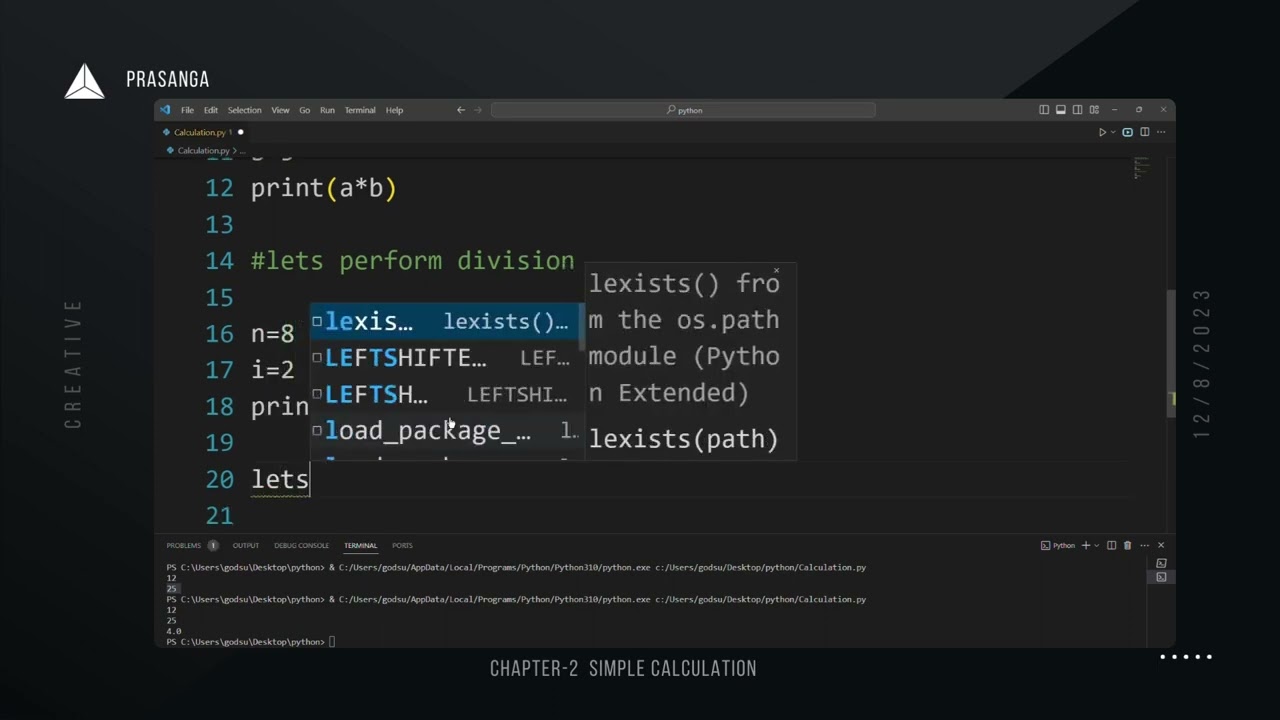Expand the new terminal launch profile dropdown
The image size is (1280, 720).
click(x=1097, y=545)
